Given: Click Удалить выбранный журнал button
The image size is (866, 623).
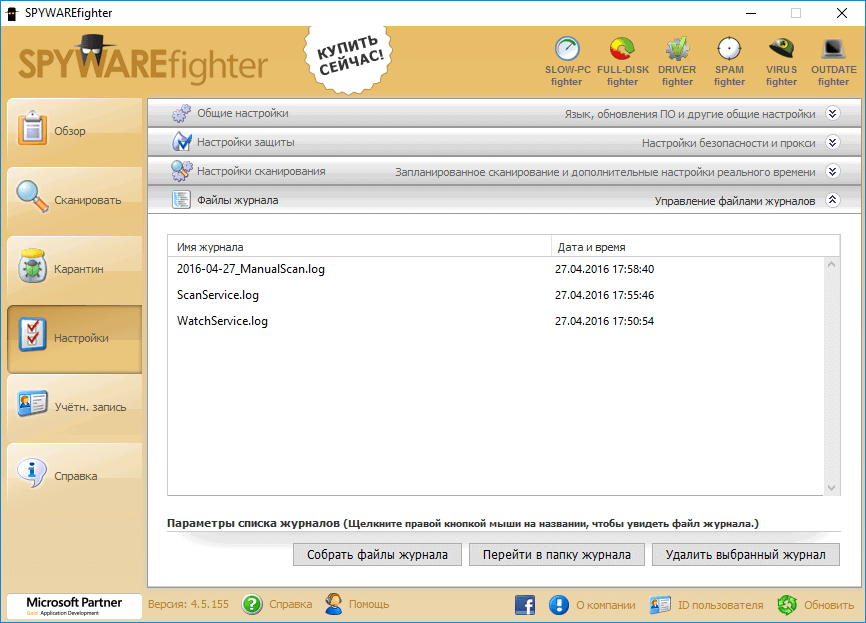Looking at the screenshot, I should click(746, 555).
